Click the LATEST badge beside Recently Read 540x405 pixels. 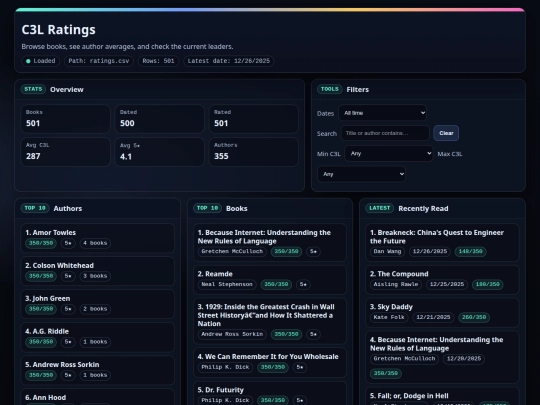tap(380, 208)
